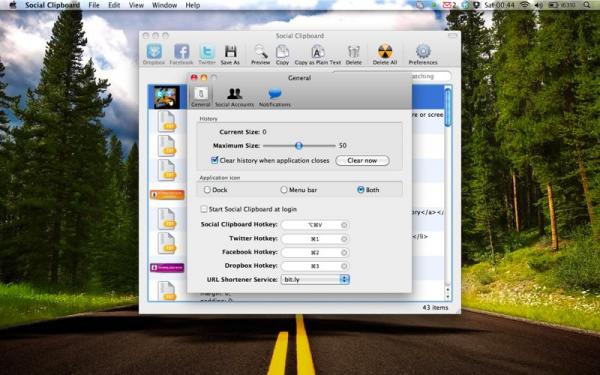Click Copy as Plain Text icon
The height and width of the screenshot is (375, 600).
point(318,52)
